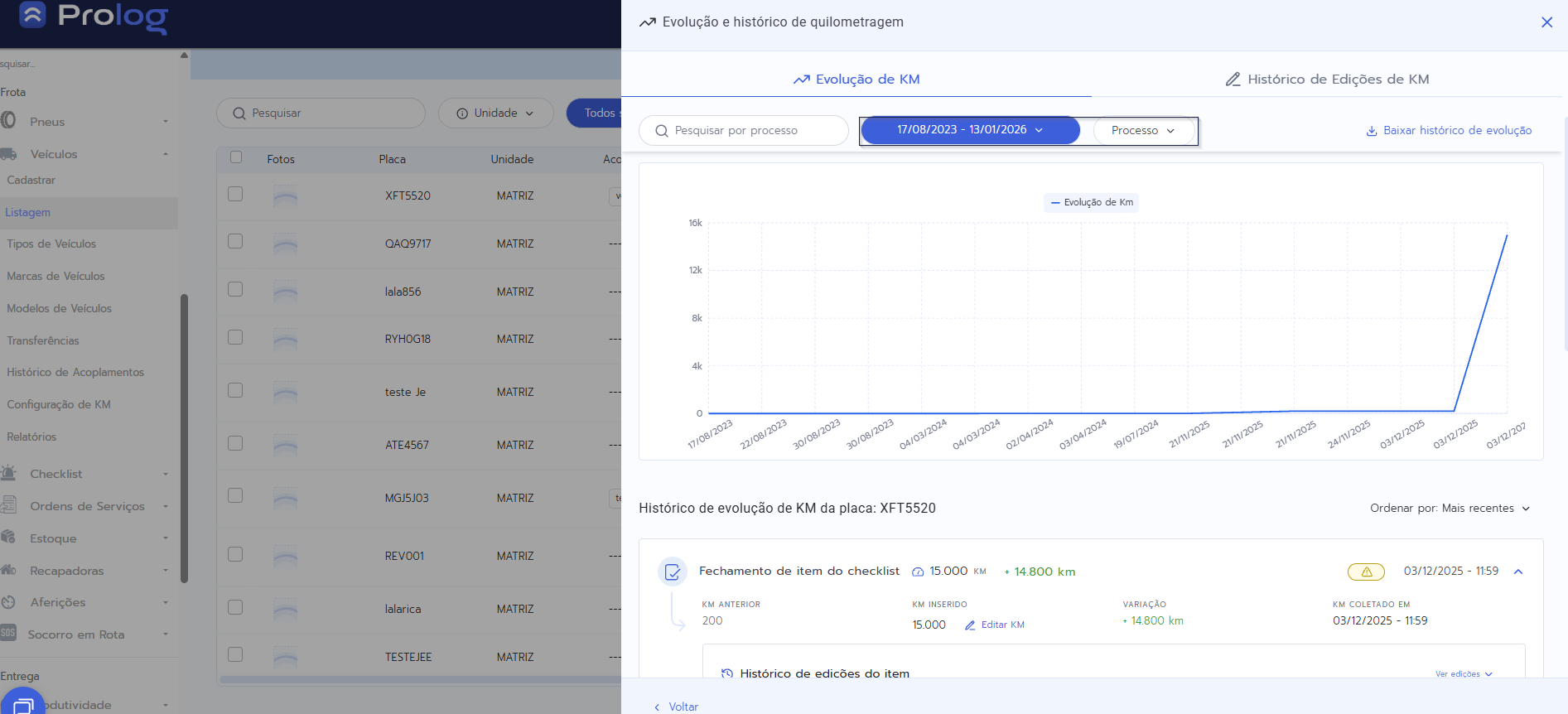Screen dimensions: 1568x714
Task: Click the Pneus tire icon in sidebar
Action: 9,121
